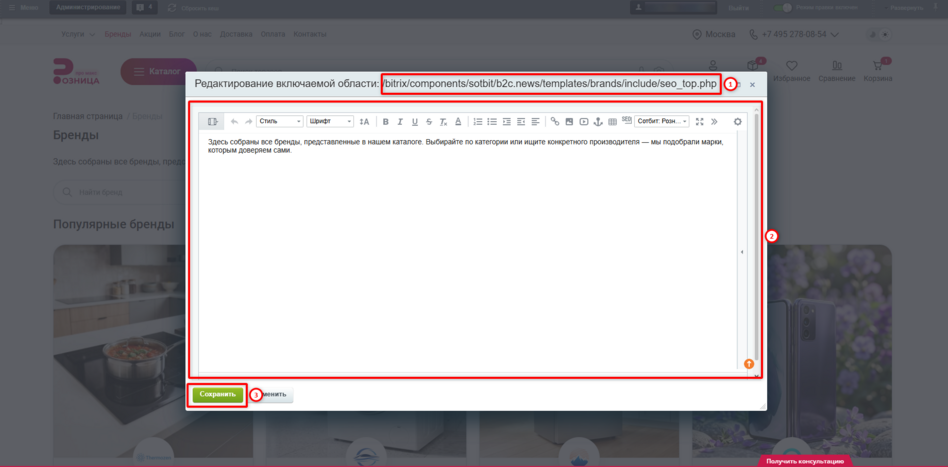Toggle the editor view mode switcher

tap(212, 122)
